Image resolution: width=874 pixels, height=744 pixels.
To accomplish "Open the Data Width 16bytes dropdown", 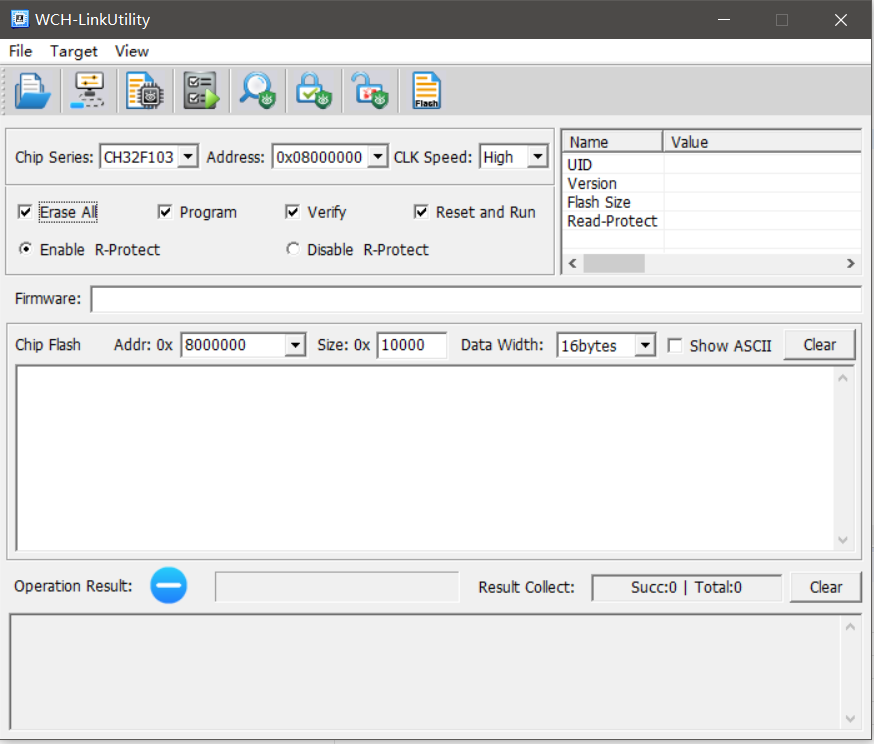I will (645, 345).
